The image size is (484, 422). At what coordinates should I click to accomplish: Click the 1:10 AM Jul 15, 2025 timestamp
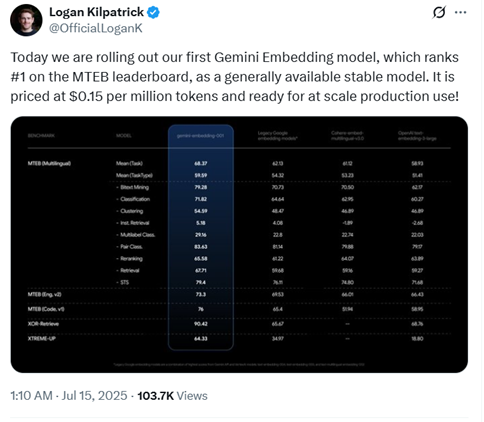coord(69,396)
